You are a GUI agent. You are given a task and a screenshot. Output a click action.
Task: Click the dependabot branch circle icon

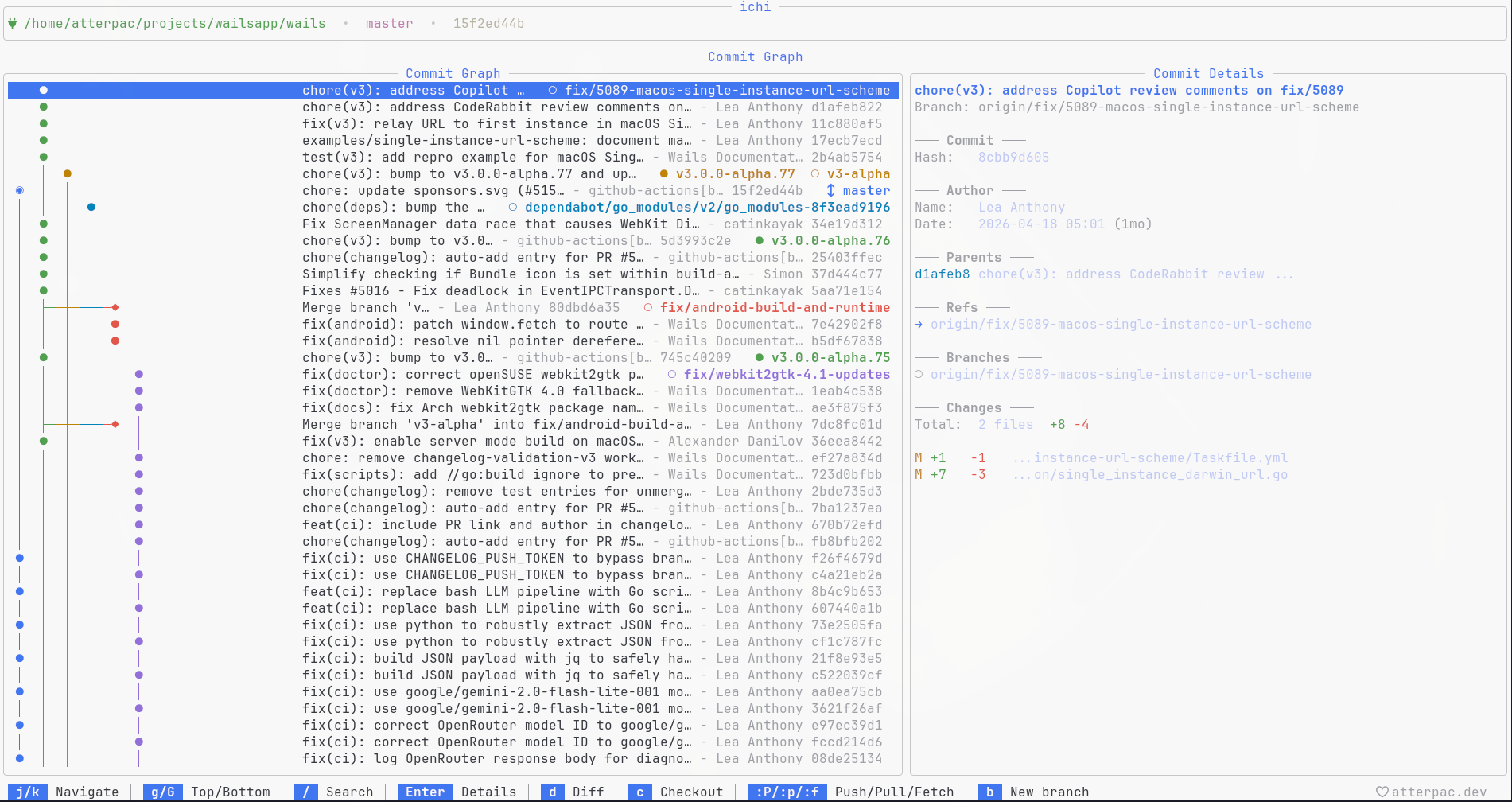(512, 208)
